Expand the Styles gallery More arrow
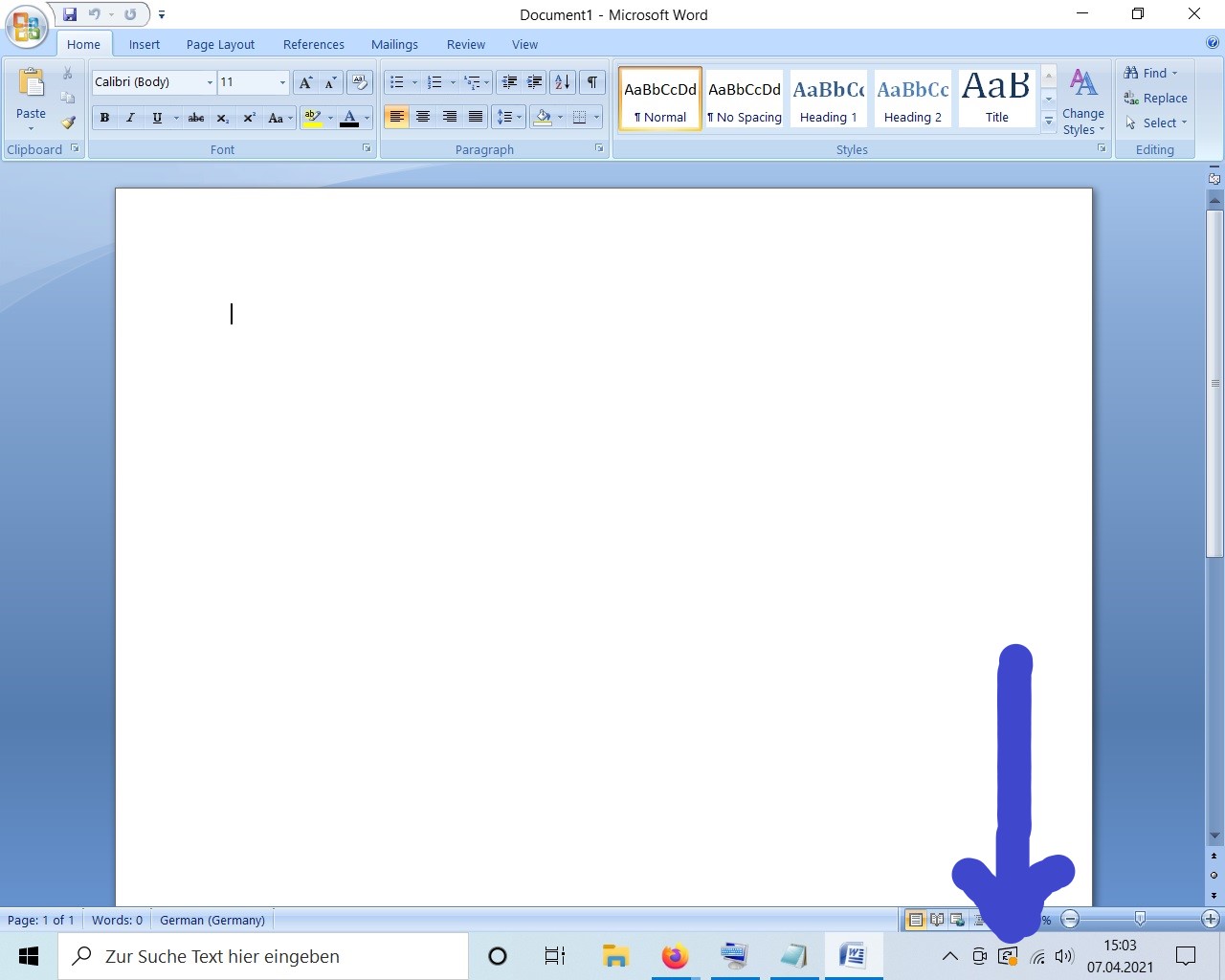The height and width of the screenshot is (980, 1225). click(1049, 121)
